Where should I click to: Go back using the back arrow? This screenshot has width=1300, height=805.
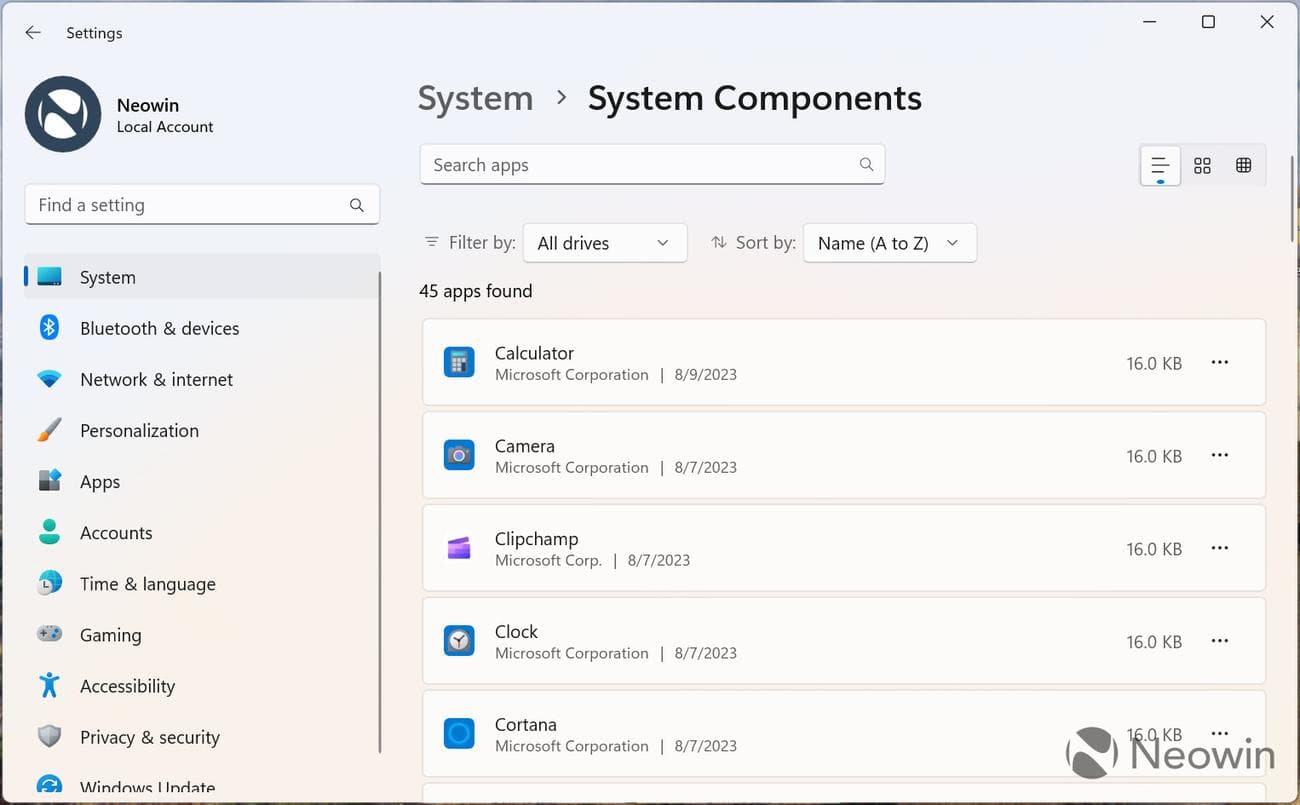point(33,33)
